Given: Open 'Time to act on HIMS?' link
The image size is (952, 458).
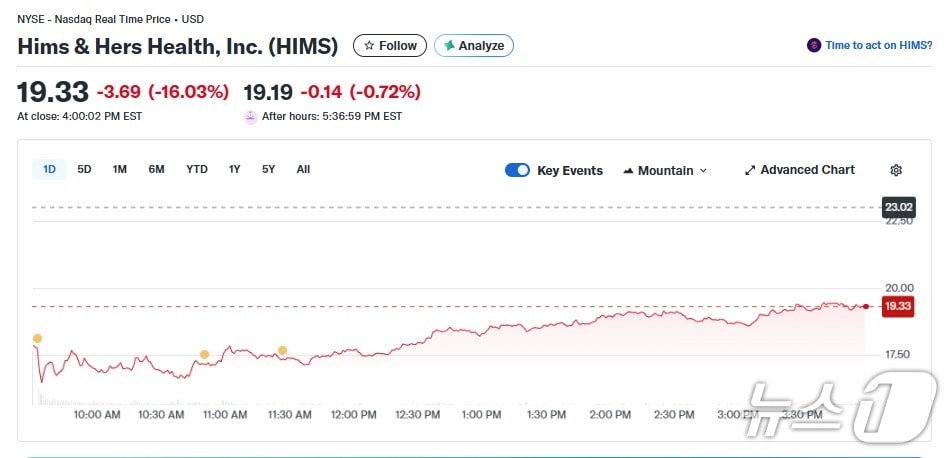Looking at the screenshot, I should click(878, 46).
